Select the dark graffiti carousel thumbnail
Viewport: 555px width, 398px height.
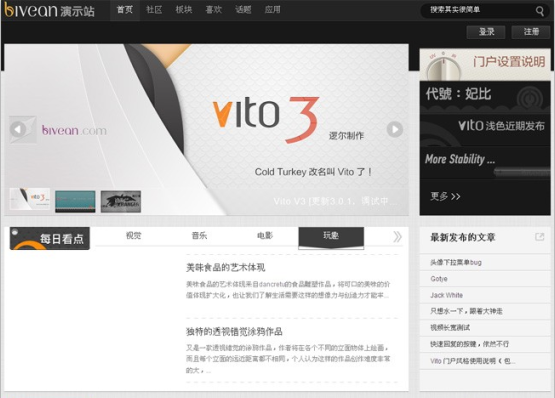[x=121, y=201]
